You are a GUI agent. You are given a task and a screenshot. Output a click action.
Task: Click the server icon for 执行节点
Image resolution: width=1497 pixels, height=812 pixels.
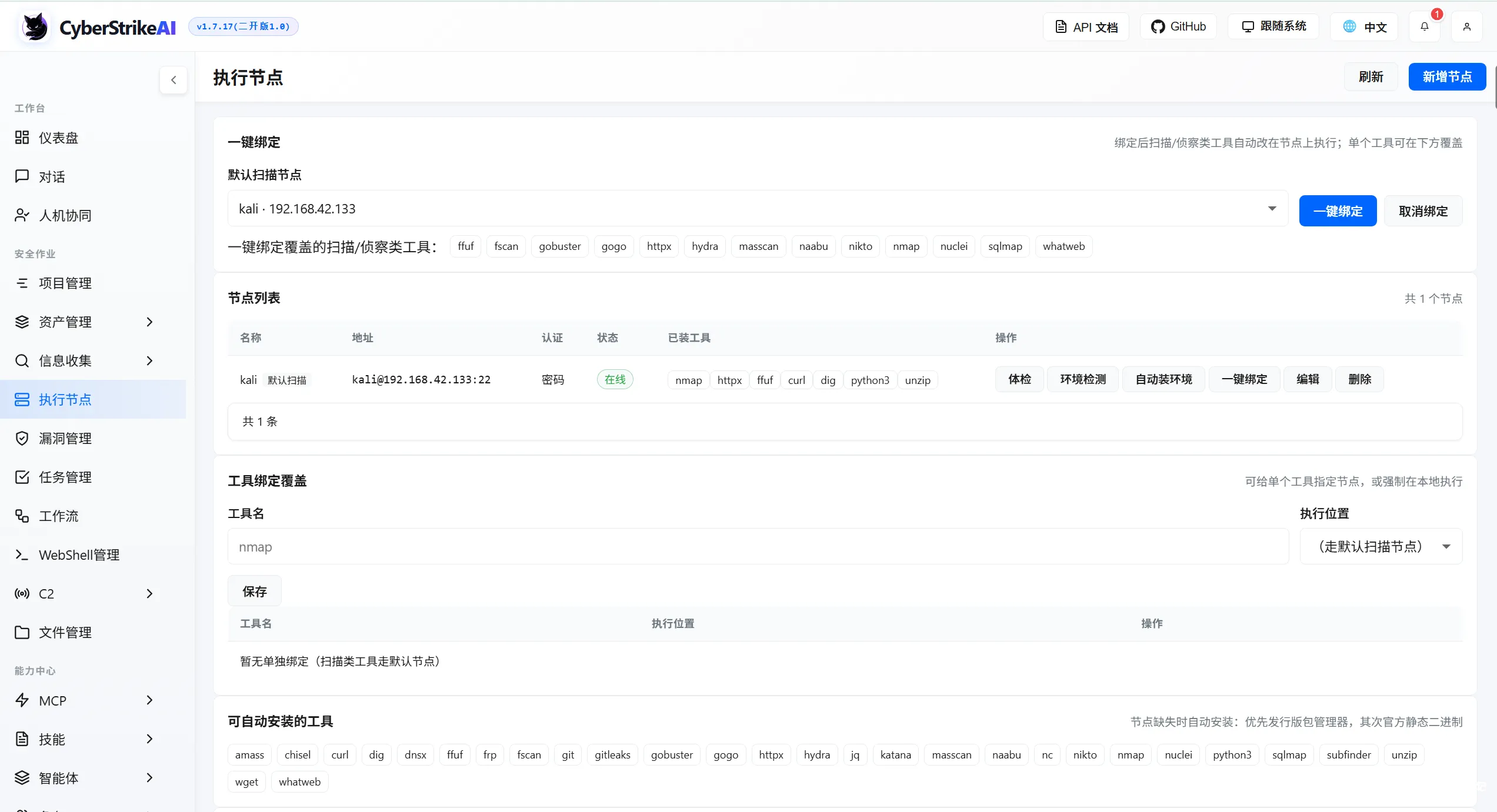click(x=22, y=400)
